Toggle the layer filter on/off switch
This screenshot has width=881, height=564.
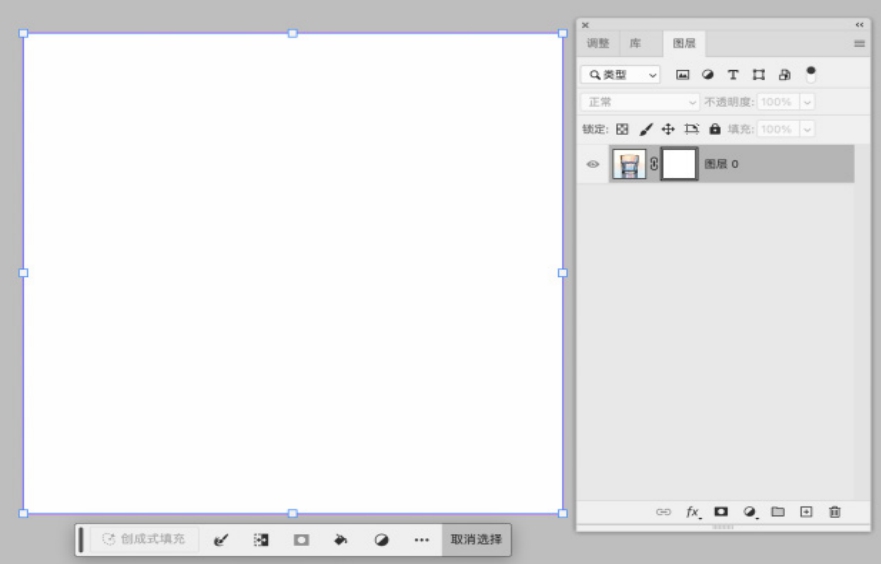coord(810,73)
